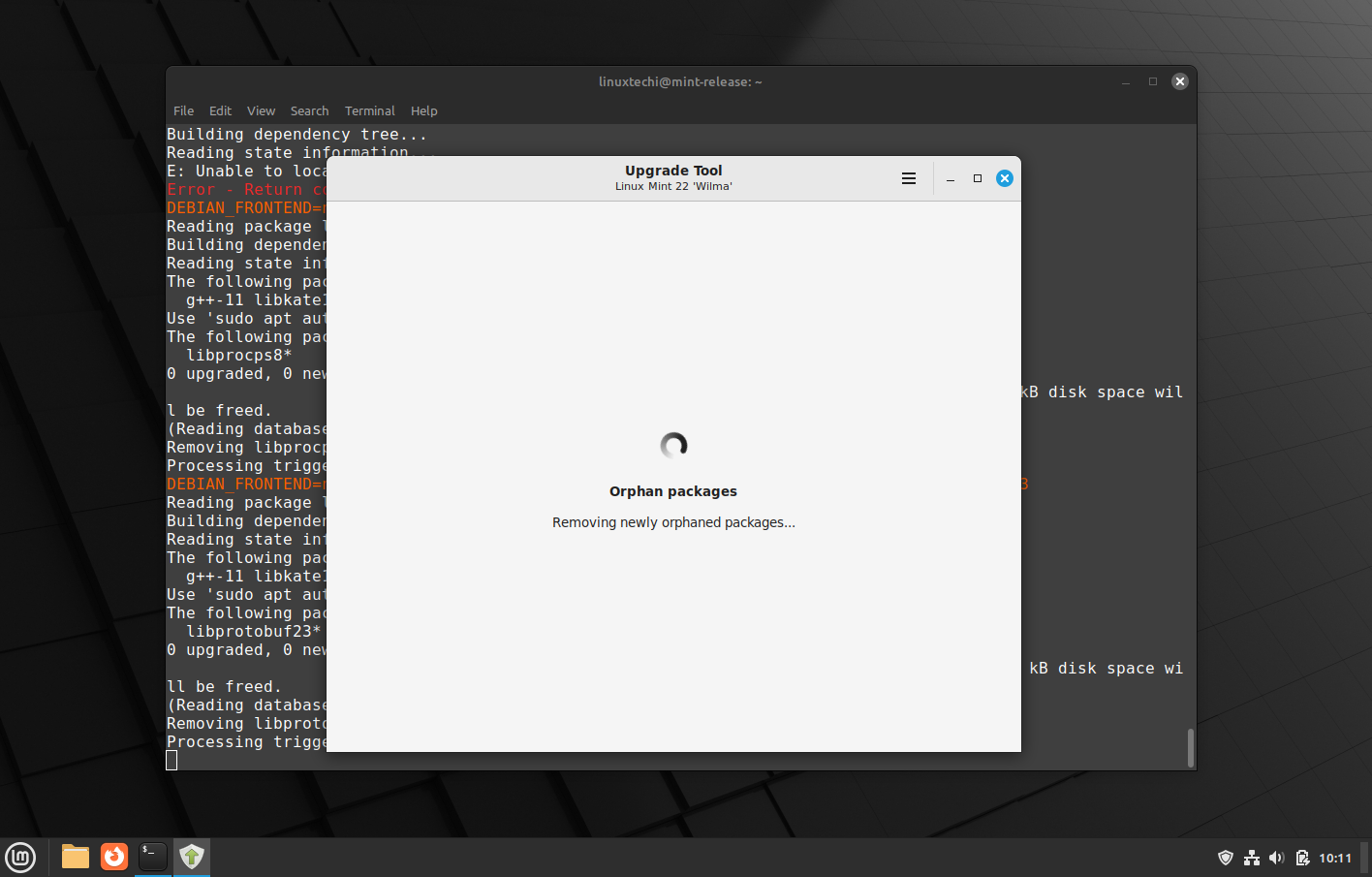The image size is (1372, 877).
Task: Click the 'kB disk space wil' terminal text
Action: [x=1102, y=392]
